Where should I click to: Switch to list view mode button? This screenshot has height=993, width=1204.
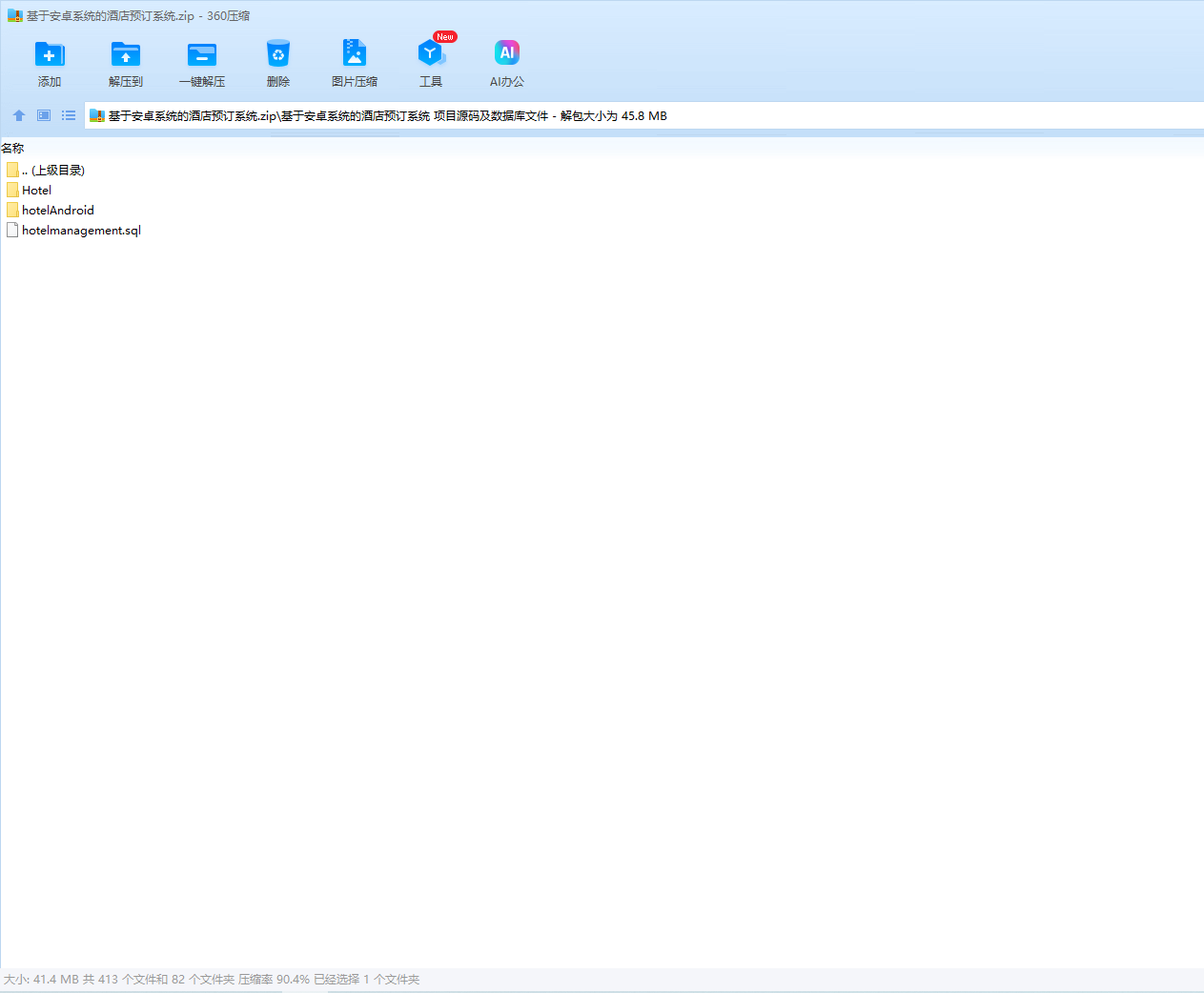tap(69, 115)
